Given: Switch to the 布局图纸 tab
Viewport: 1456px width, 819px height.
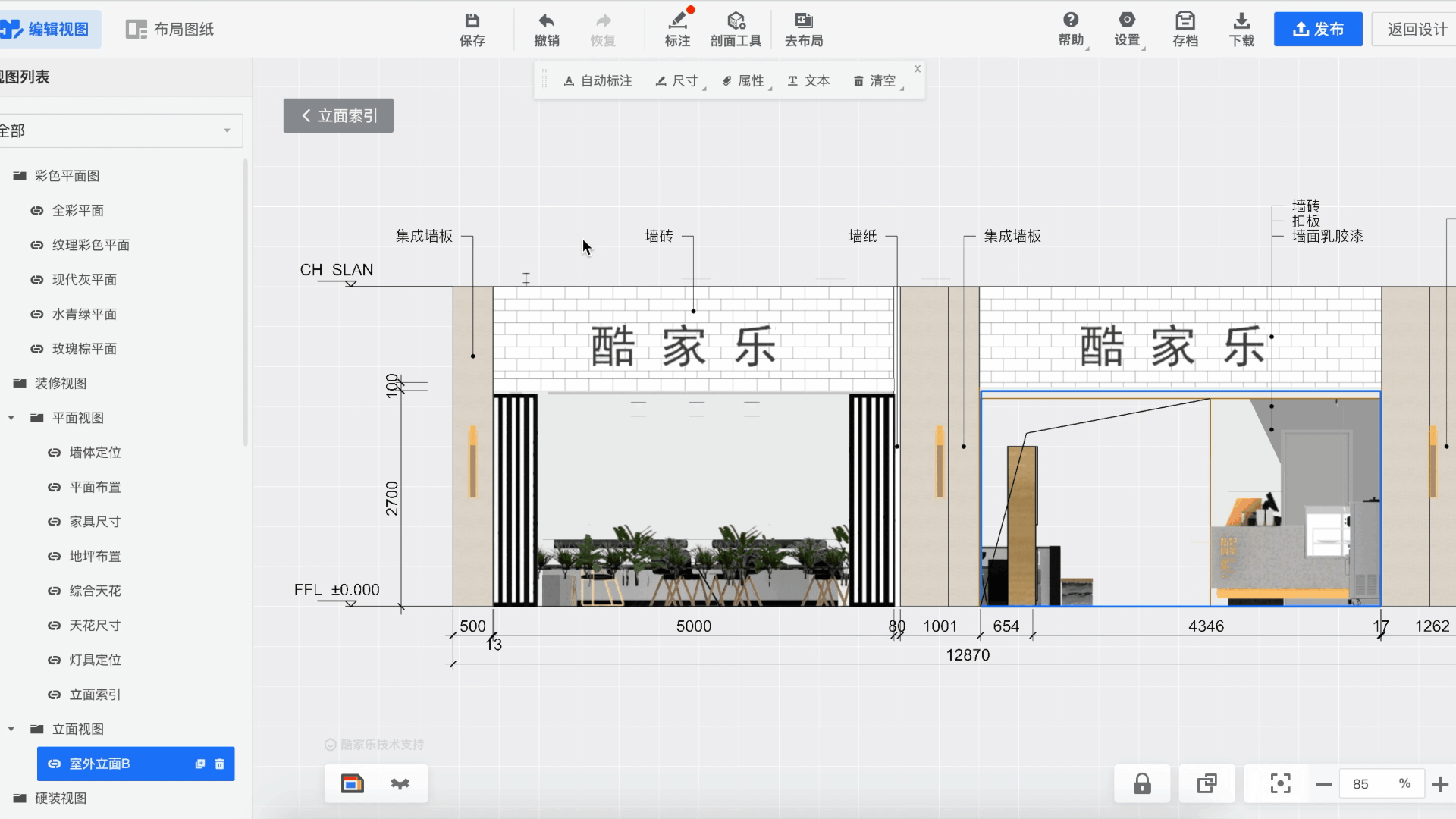Looking at the screenshot, I should point(170,29).
